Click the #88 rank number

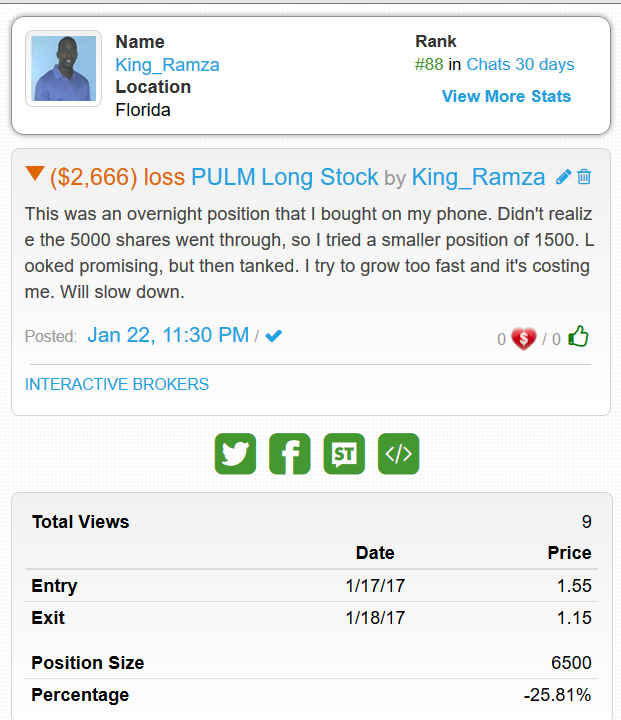[x=429, y=64]
